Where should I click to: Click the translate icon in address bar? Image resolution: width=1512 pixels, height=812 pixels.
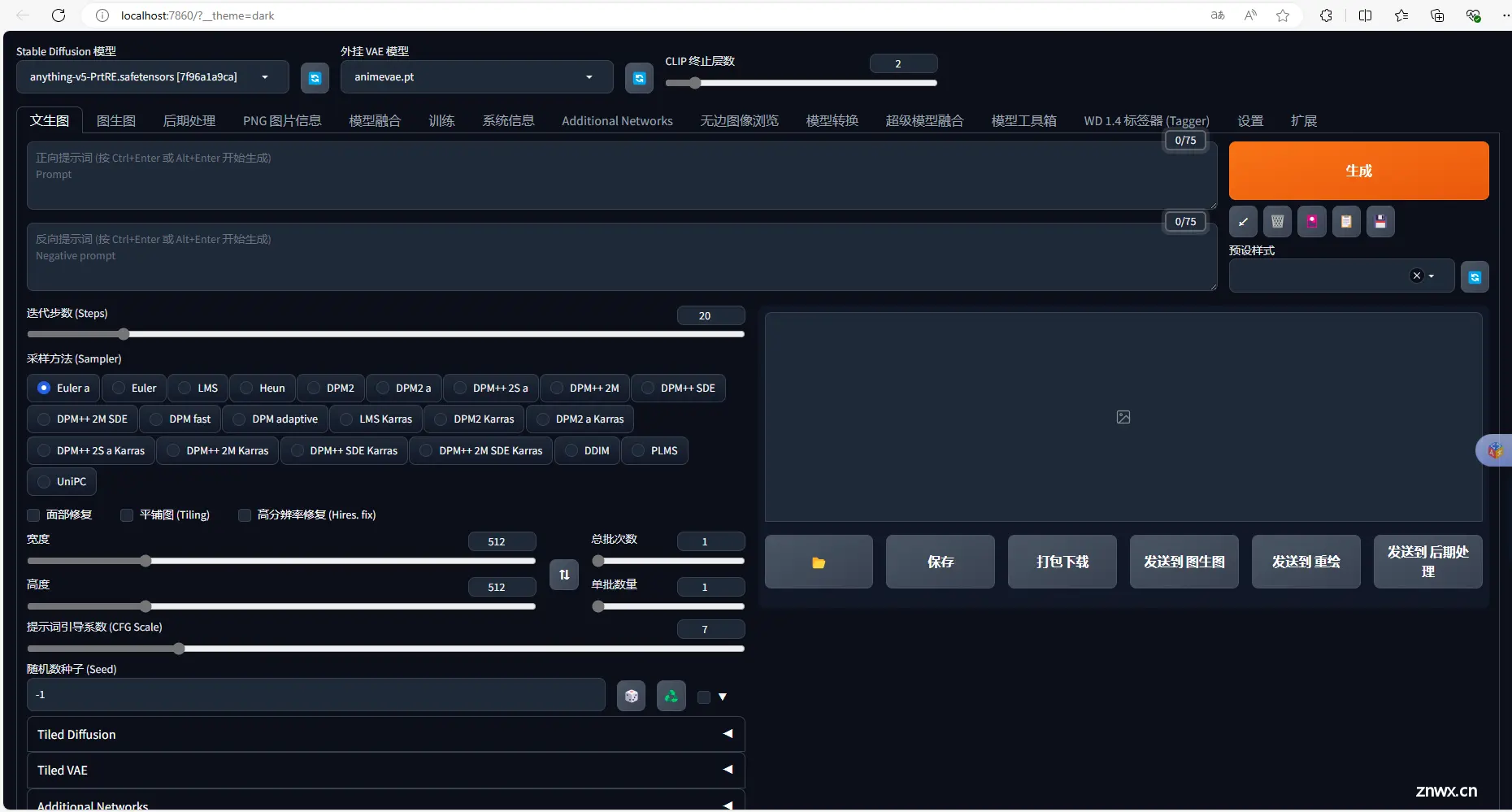[1218, 15]
